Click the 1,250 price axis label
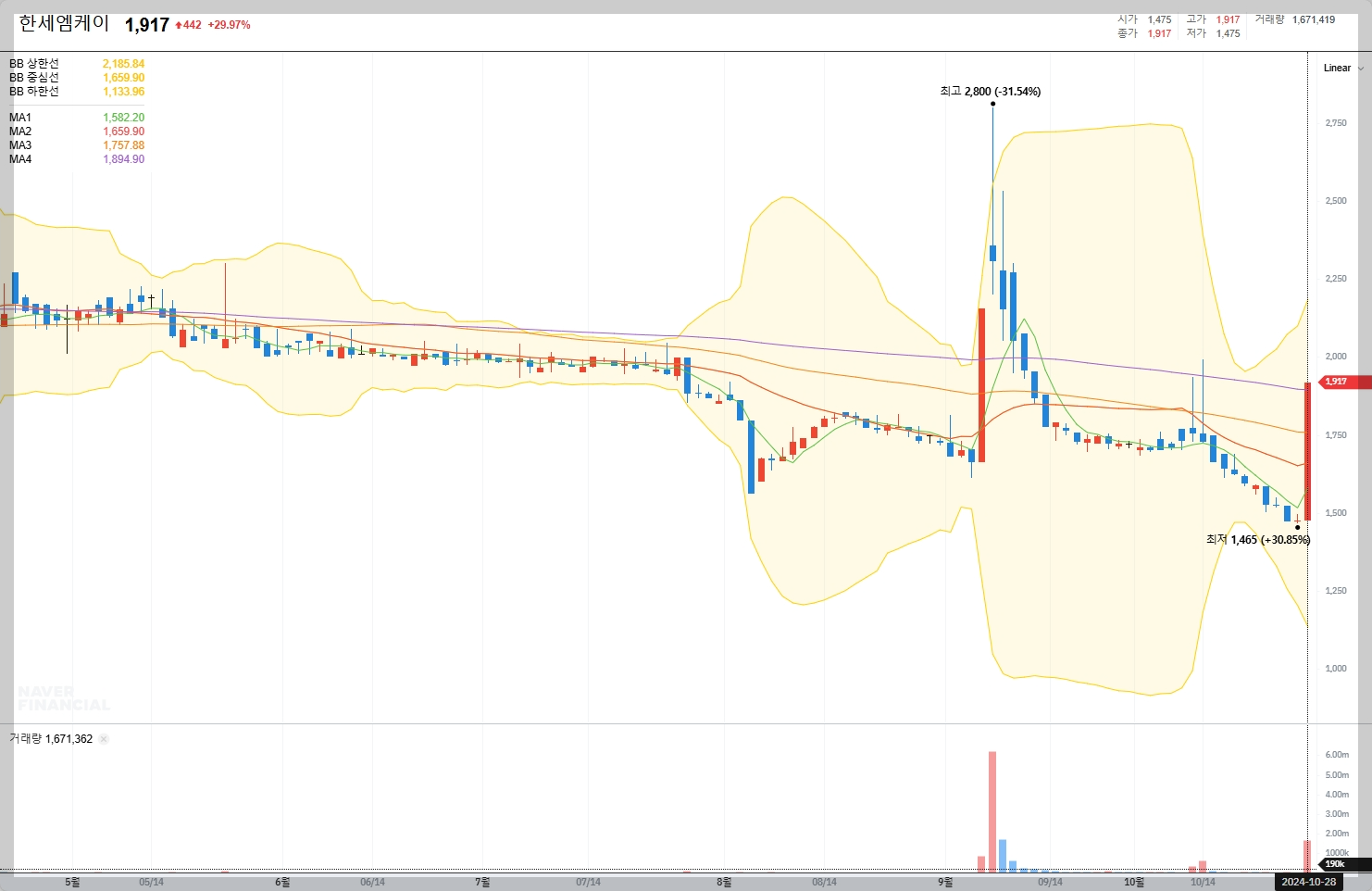 pyautogui.click(x=1336, y=591)
